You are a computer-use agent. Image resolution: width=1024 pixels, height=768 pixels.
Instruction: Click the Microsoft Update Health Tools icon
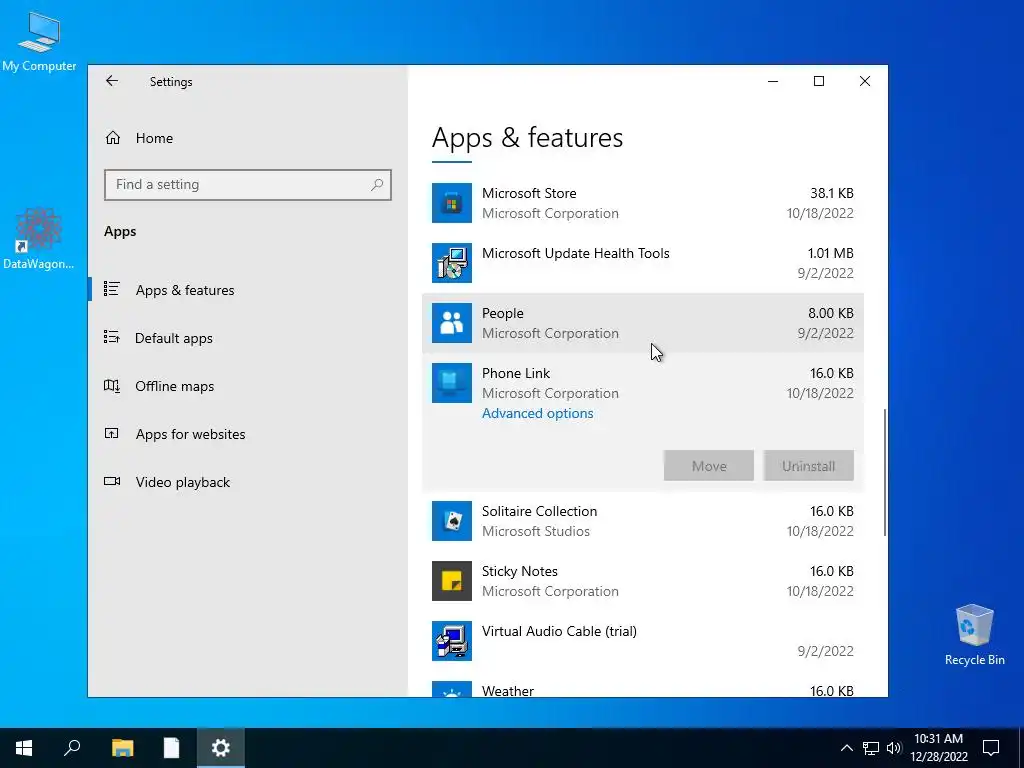pos(451,263)
